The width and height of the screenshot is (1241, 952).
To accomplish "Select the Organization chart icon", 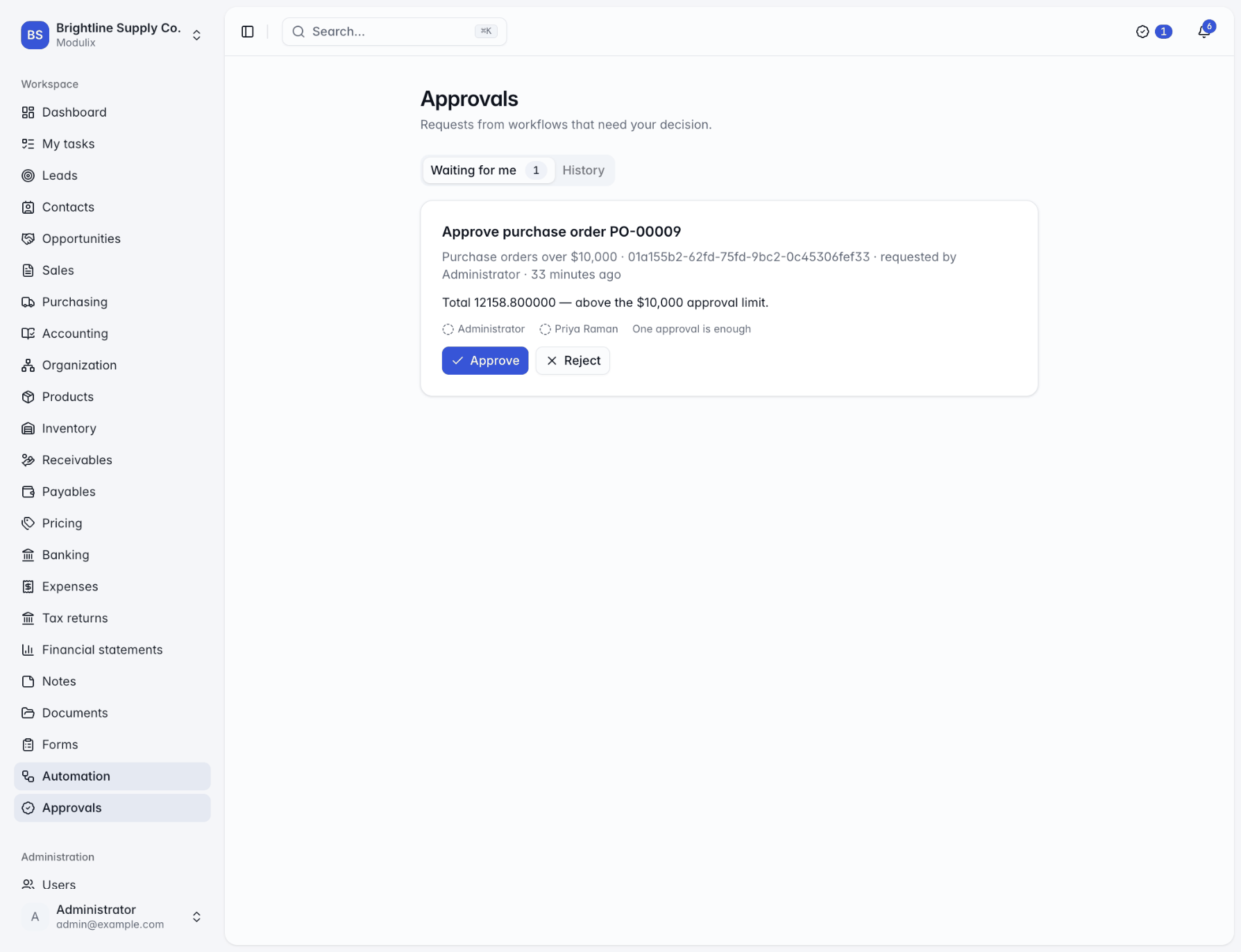I will (28, 365).
